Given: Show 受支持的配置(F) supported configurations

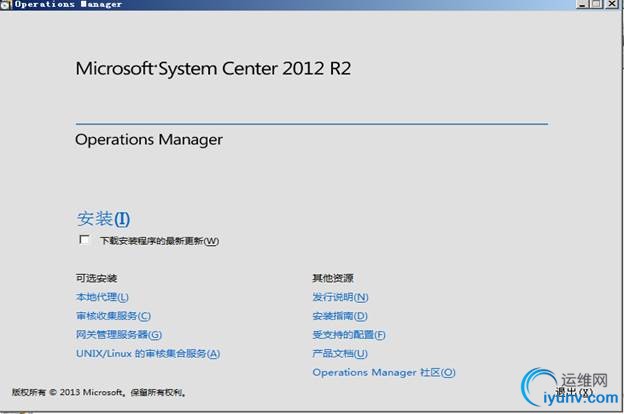Looking at the screenshot, I should point(349,335).
